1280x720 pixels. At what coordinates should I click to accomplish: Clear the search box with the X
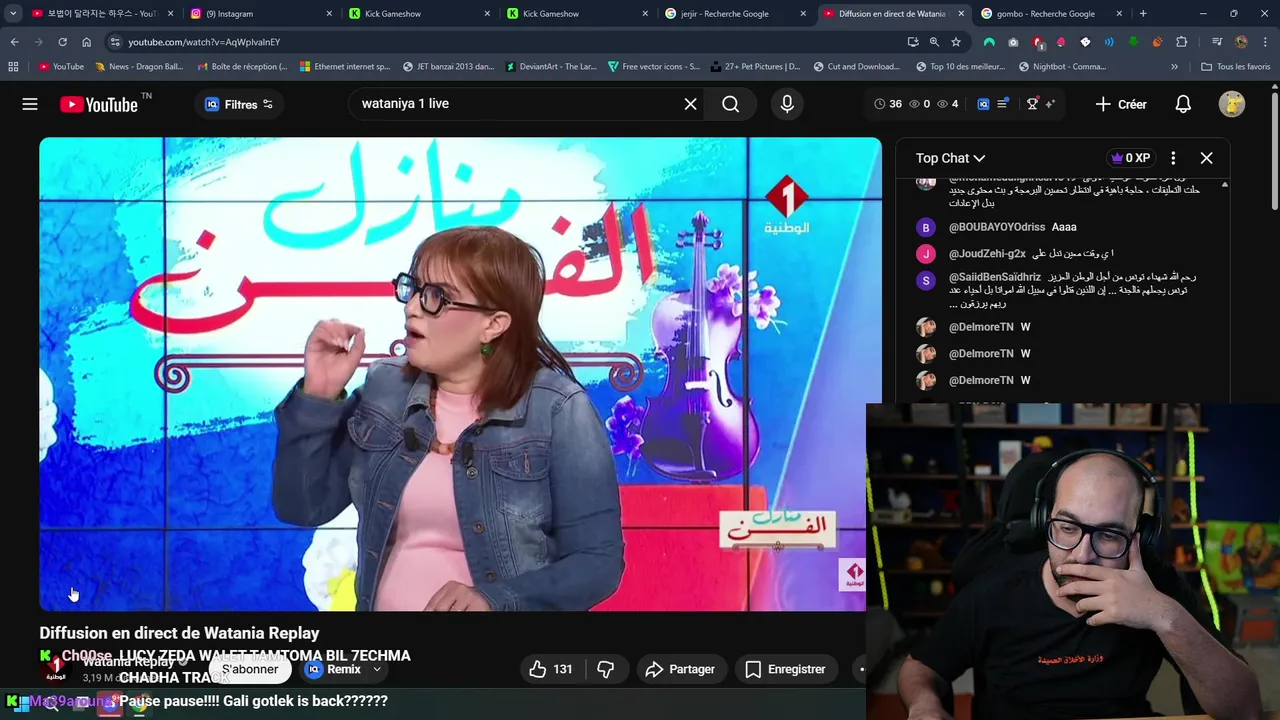pos(690,104)
